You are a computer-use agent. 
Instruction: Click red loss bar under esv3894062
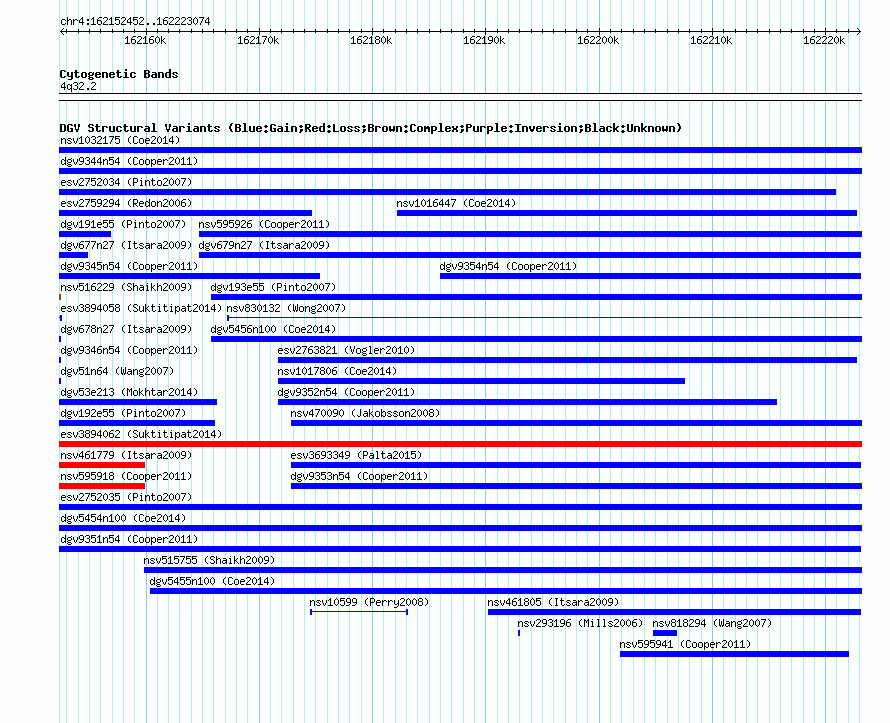tap(460, 444)
